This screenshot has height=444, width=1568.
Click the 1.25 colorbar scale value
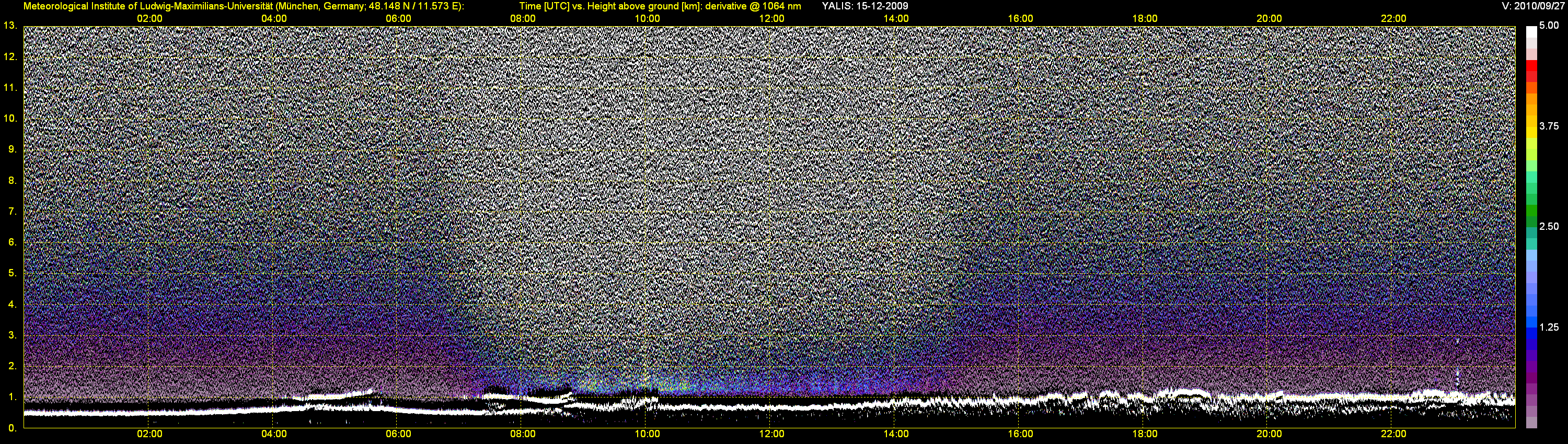coord(1549,327)
